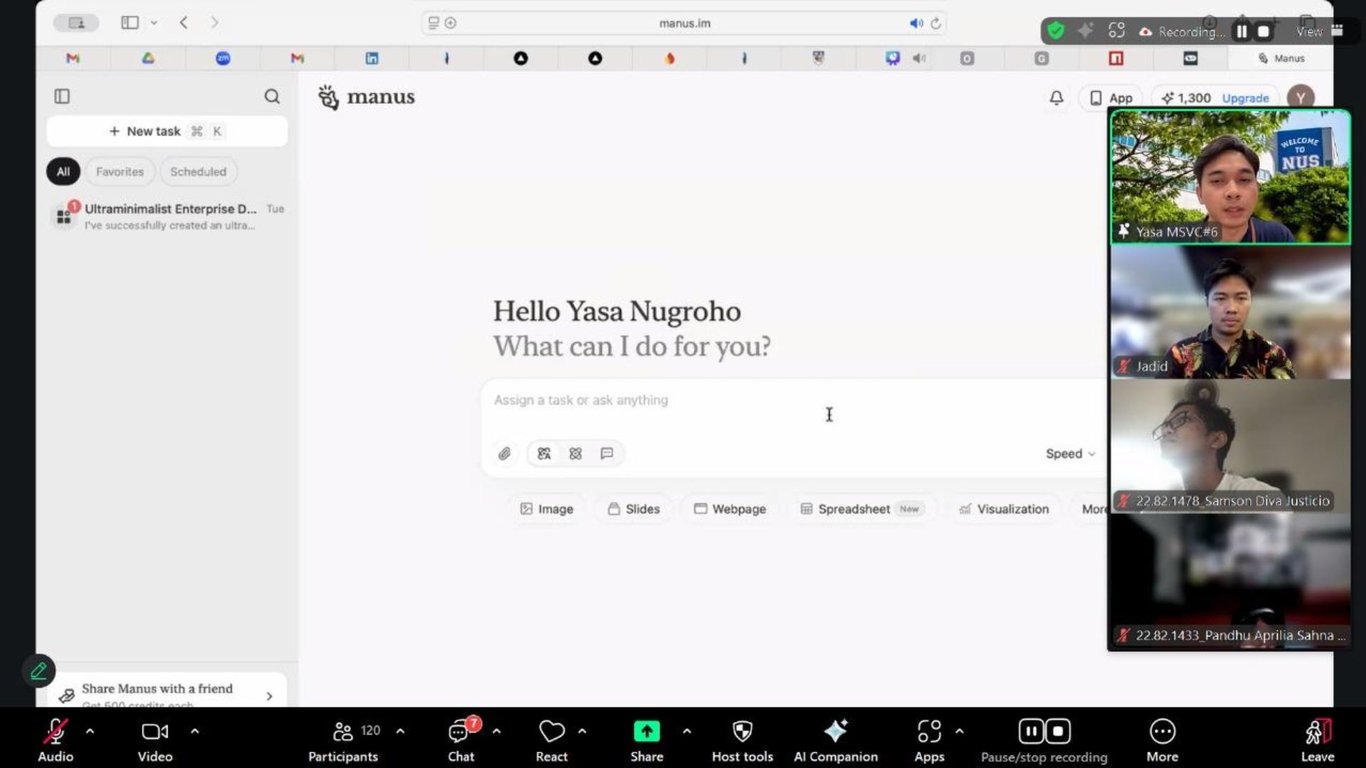Mute tab audio in Safari address bar
Screen dimensions: 1366x768
tap(915, 23)
